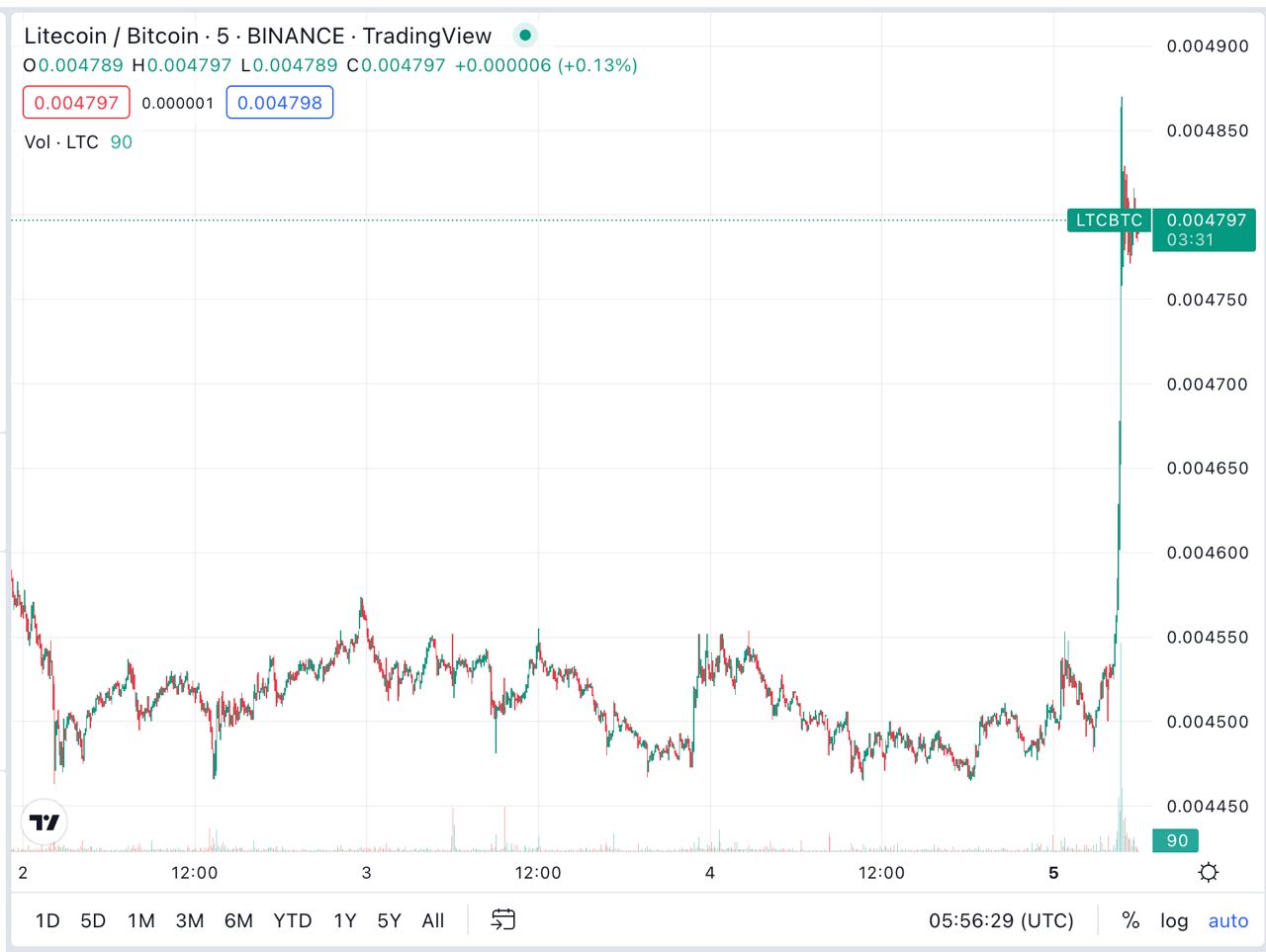Viewport: 1266px width, 952px height.
Task: Select the 5D time range
Action: [x=93, y=920]
